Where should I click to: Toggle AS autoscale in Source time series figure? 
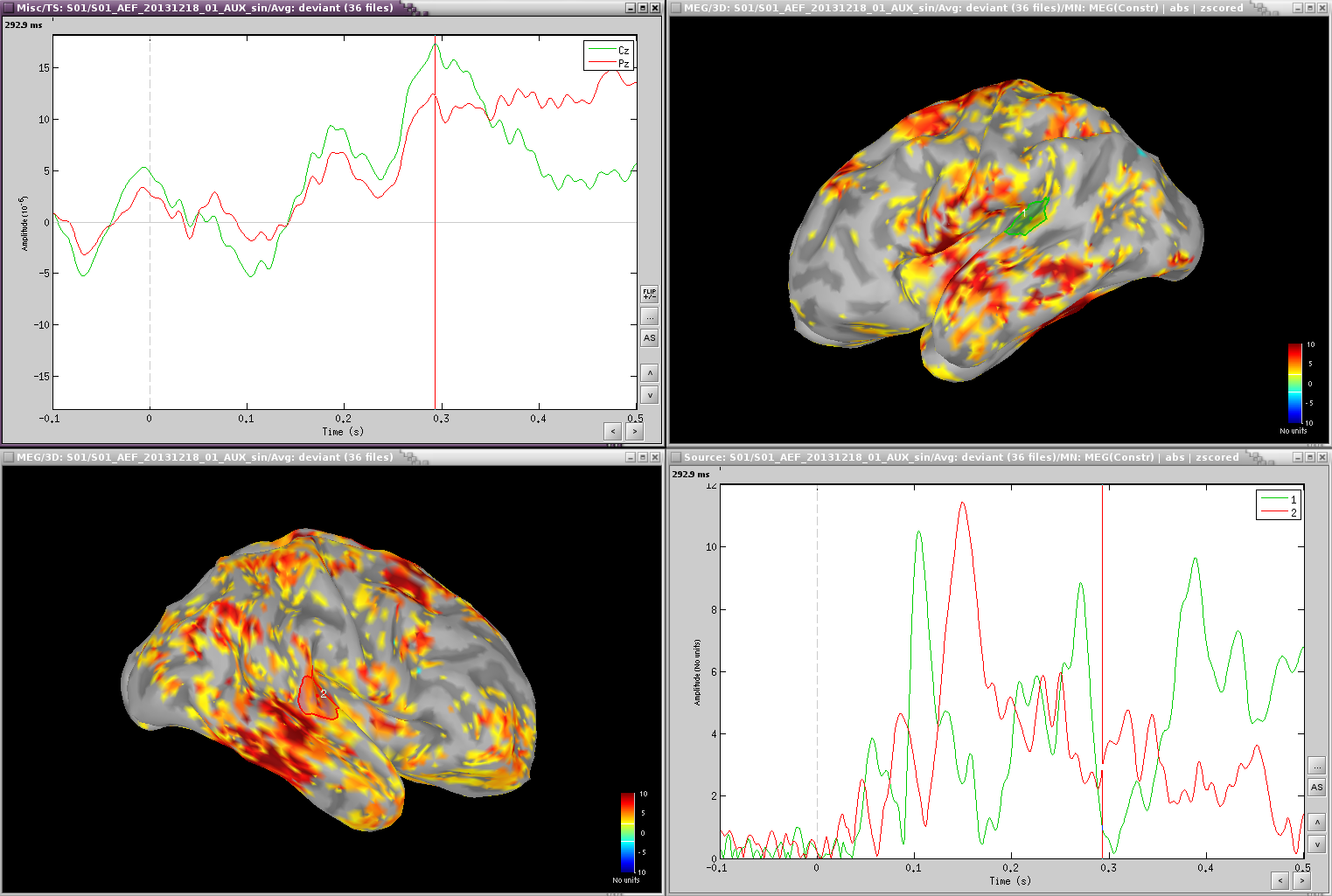click(x=1316, y=788)
